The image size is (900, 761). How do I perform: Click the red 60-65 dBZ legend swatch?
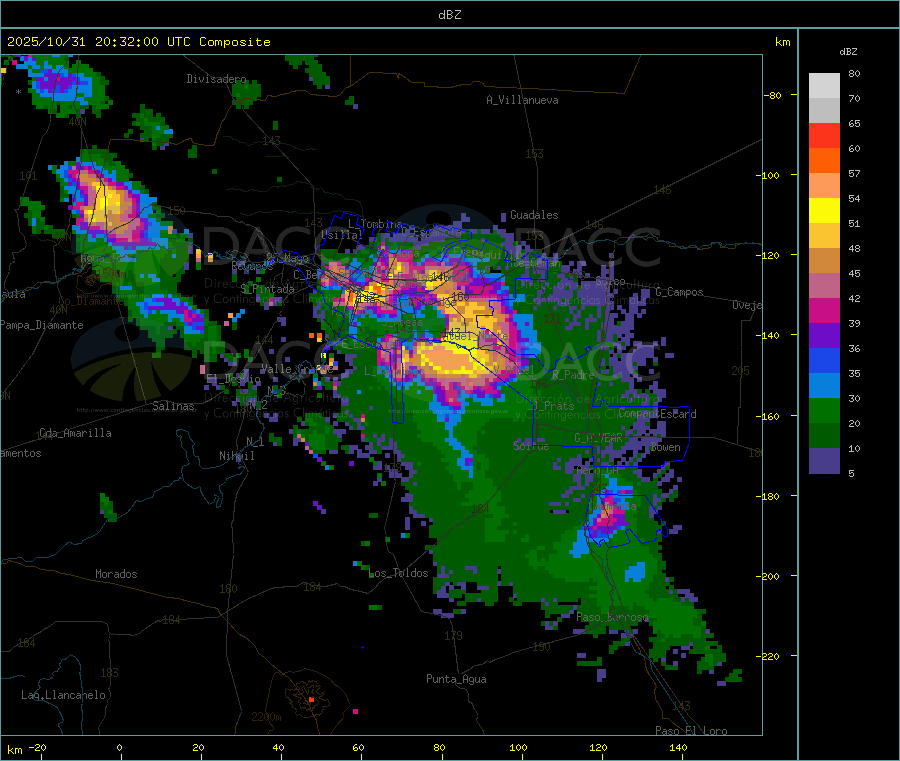[x=824, y=135]
